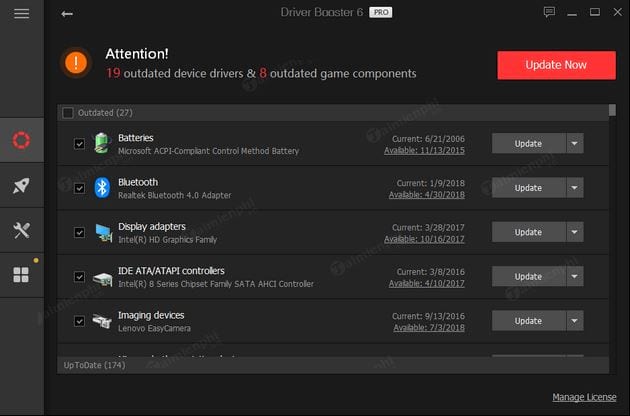The height and width of the screenshot is (416, 630).
Task: Uncheck the Imaging devices checkbox
Action: [79, 321]
